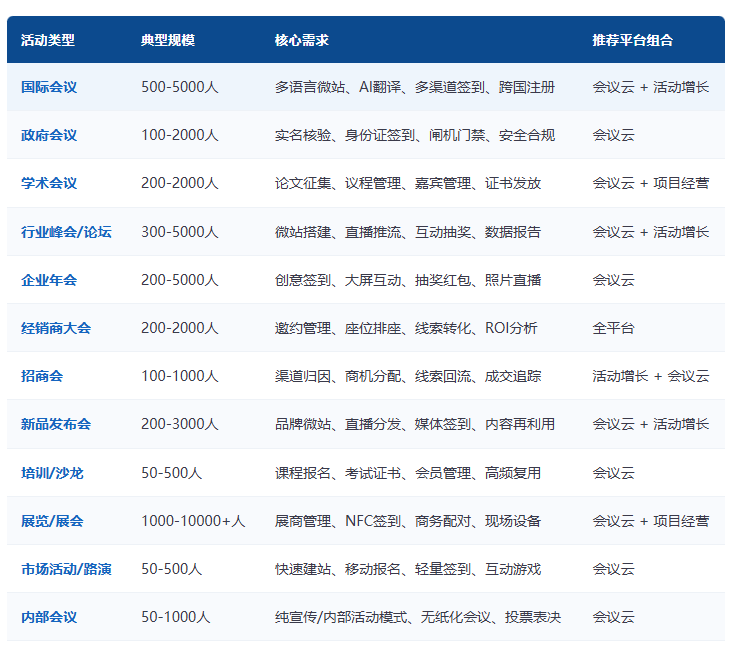Viewport: 747px width, 651px height.
Task: Click the 300-5000人 scale cell
Action: pyautogui.click(x=180, y=232)
